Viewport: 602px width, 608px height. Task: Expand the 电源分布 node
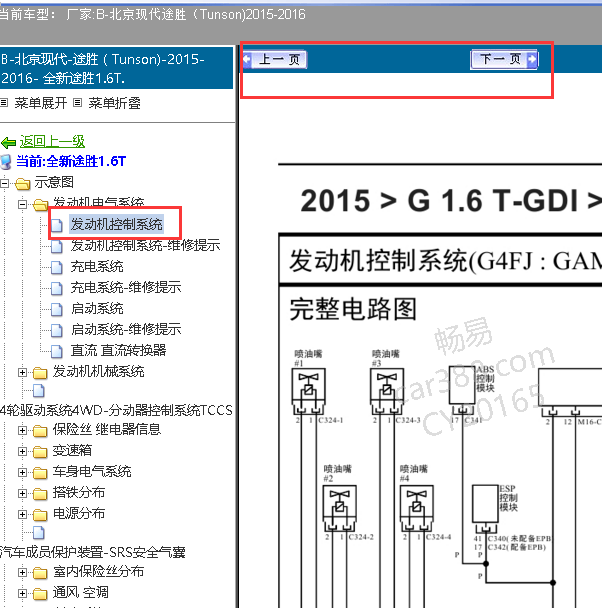point(22,514)
